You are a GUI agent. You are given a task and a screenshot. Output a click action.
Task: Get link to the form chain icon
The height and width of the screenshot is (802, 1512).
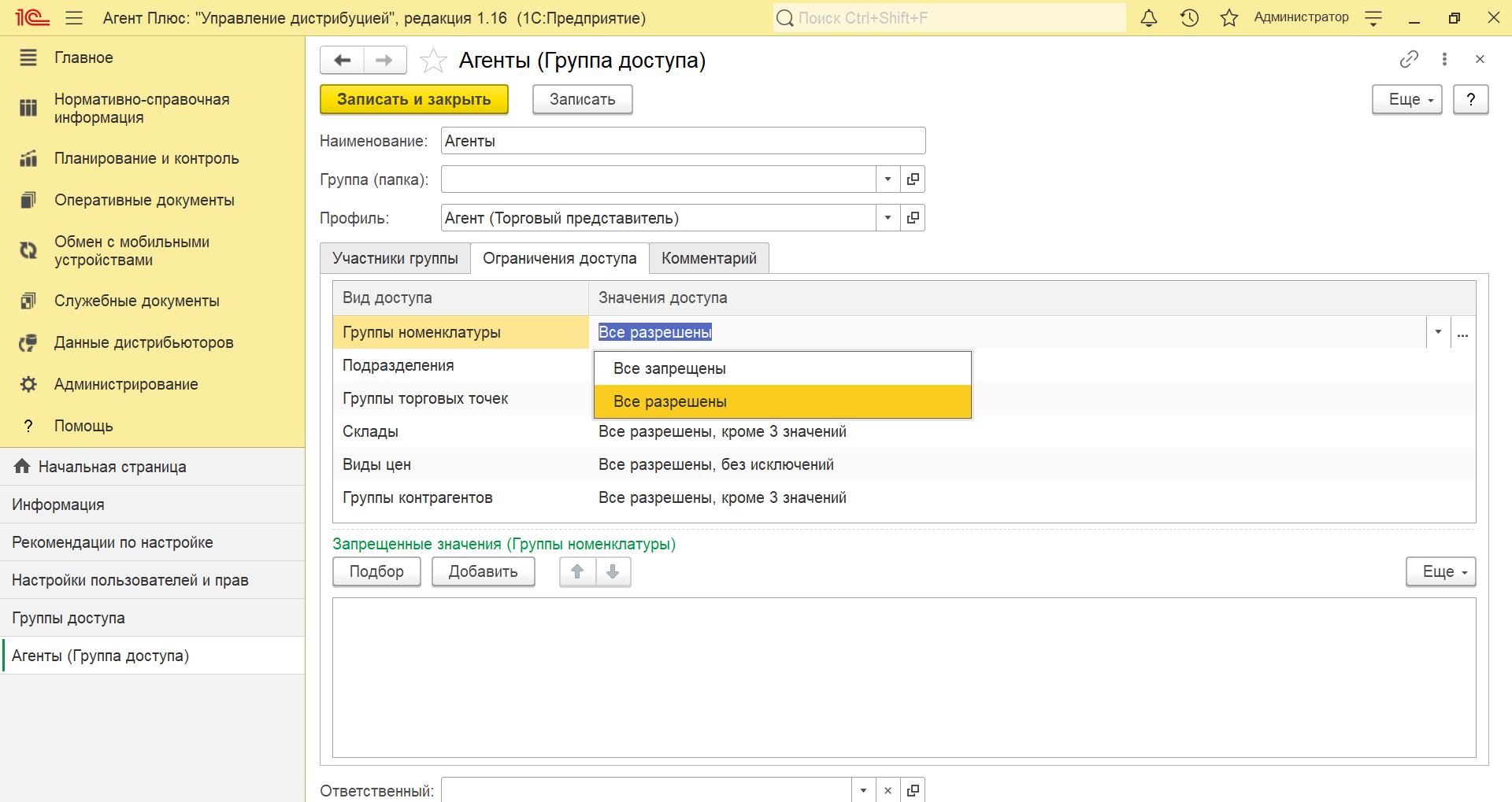(1409, 59)
